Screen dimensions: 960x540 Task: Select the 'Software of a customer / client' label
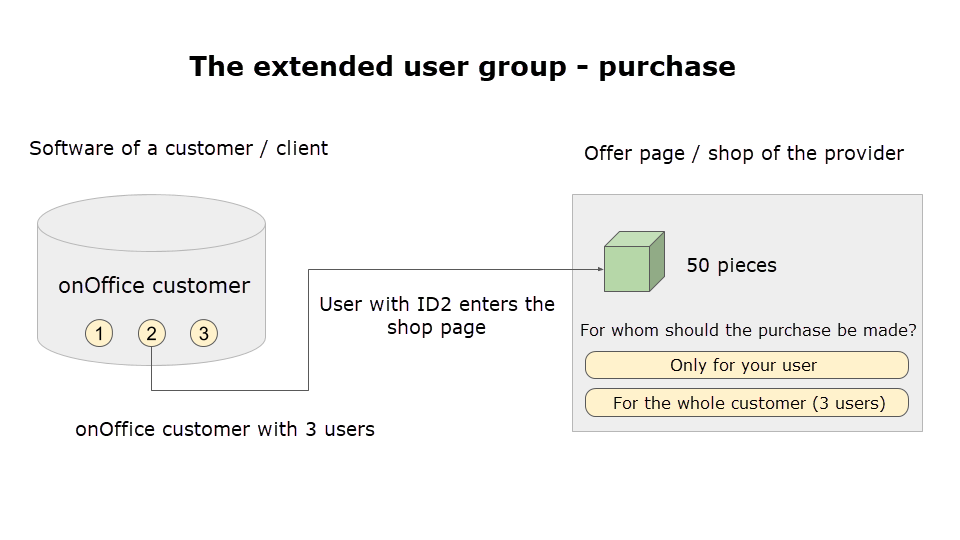(179, 149)
